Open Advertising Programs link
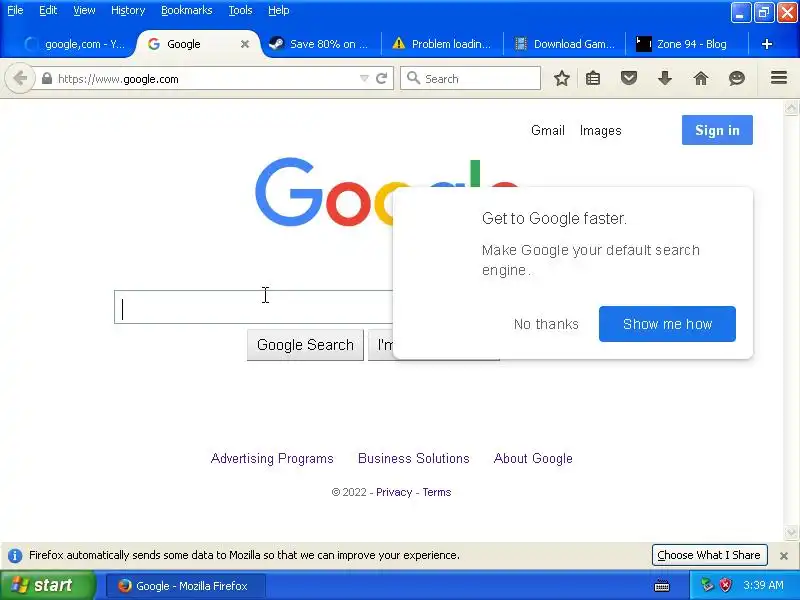800x600 pixels. click(272, 458)
